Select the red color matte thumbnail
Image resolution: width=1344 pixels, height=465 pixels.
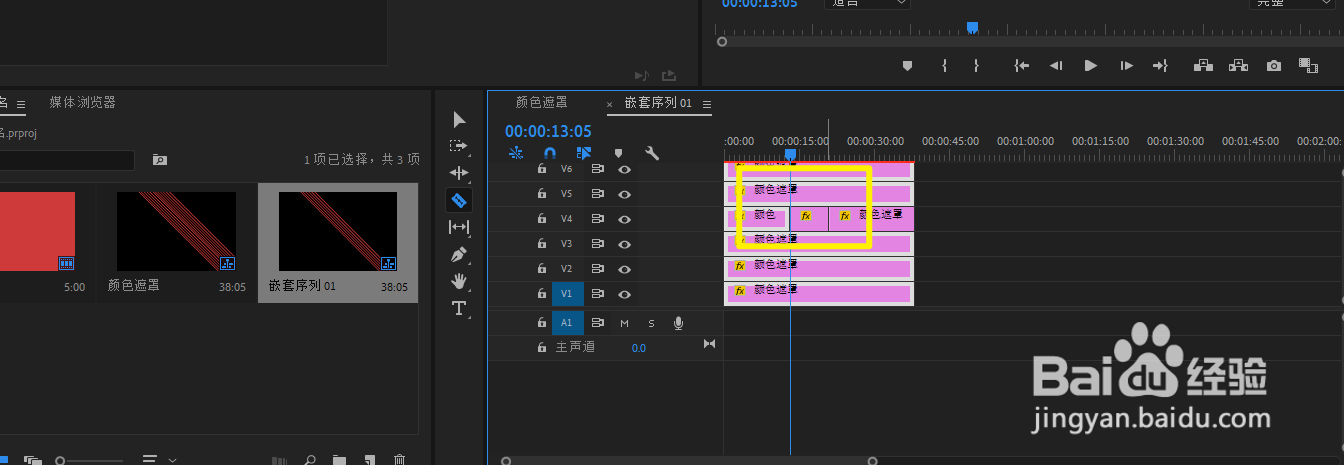click(37, 232)
